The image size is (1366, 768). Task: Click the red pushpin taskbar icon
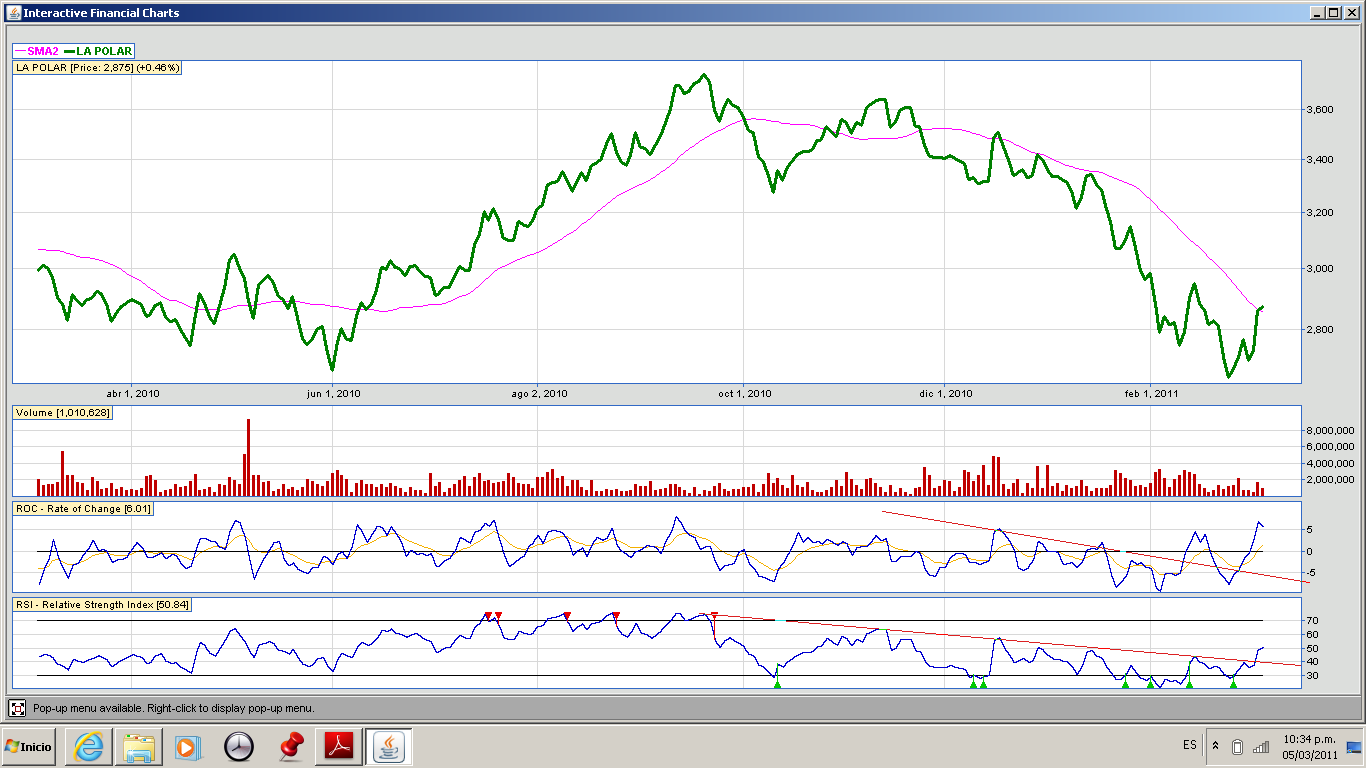[x=290, y=747]
